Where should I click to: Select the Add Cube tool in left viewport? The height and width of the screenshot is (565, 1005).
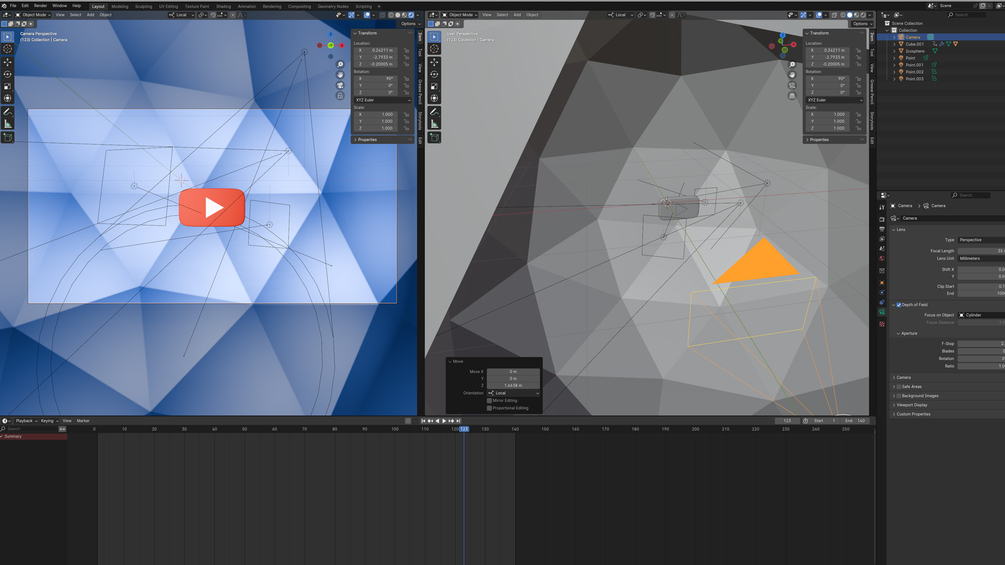point(8,137)
